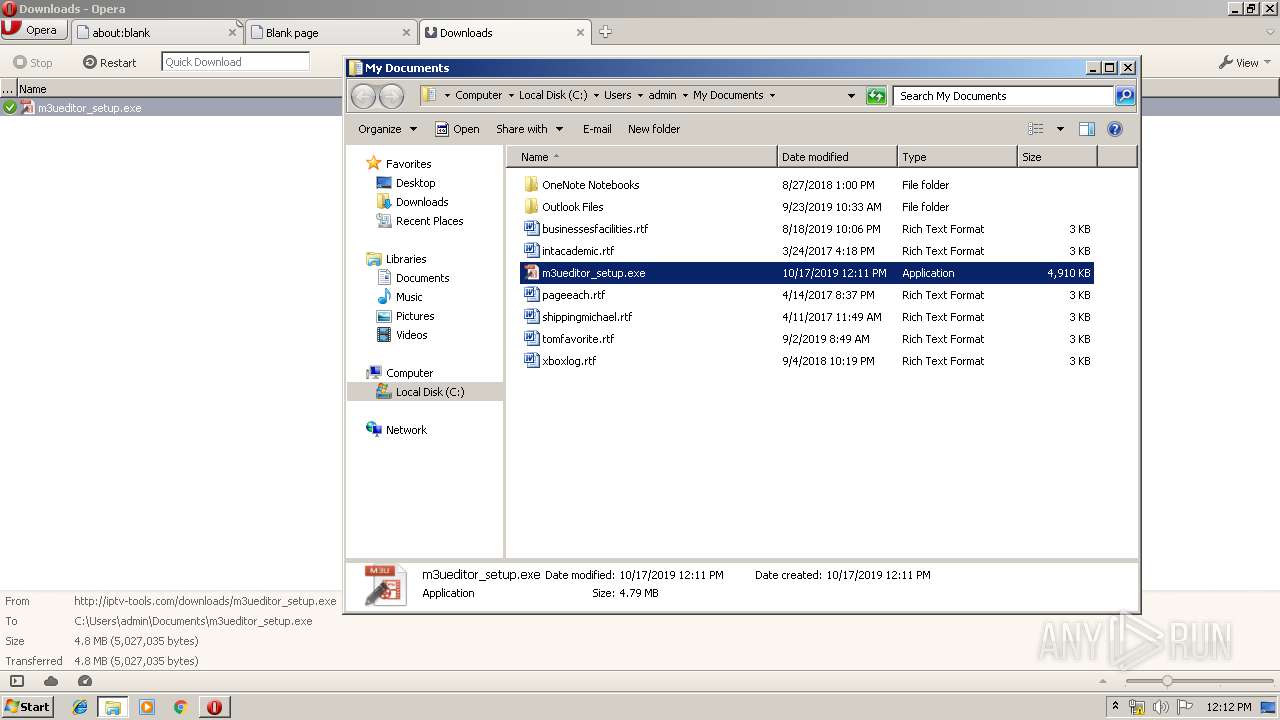Select the Desktop favorite
The height and width of the screenshot is (720, 1280).
click(x=415, y=183)
